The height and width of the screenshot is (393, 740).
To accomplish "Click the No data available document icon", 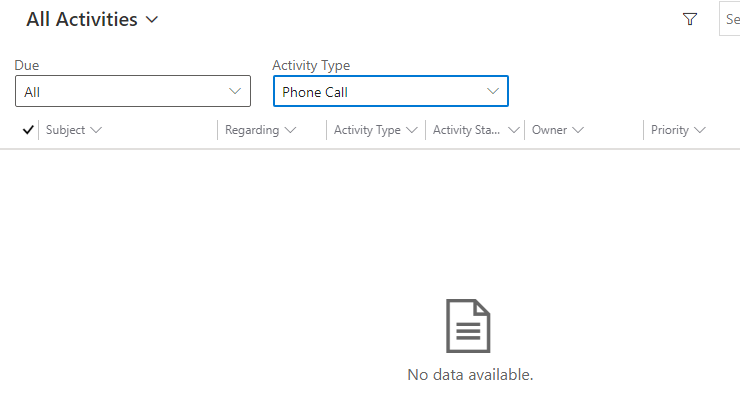I will click(x=468, y=326).
